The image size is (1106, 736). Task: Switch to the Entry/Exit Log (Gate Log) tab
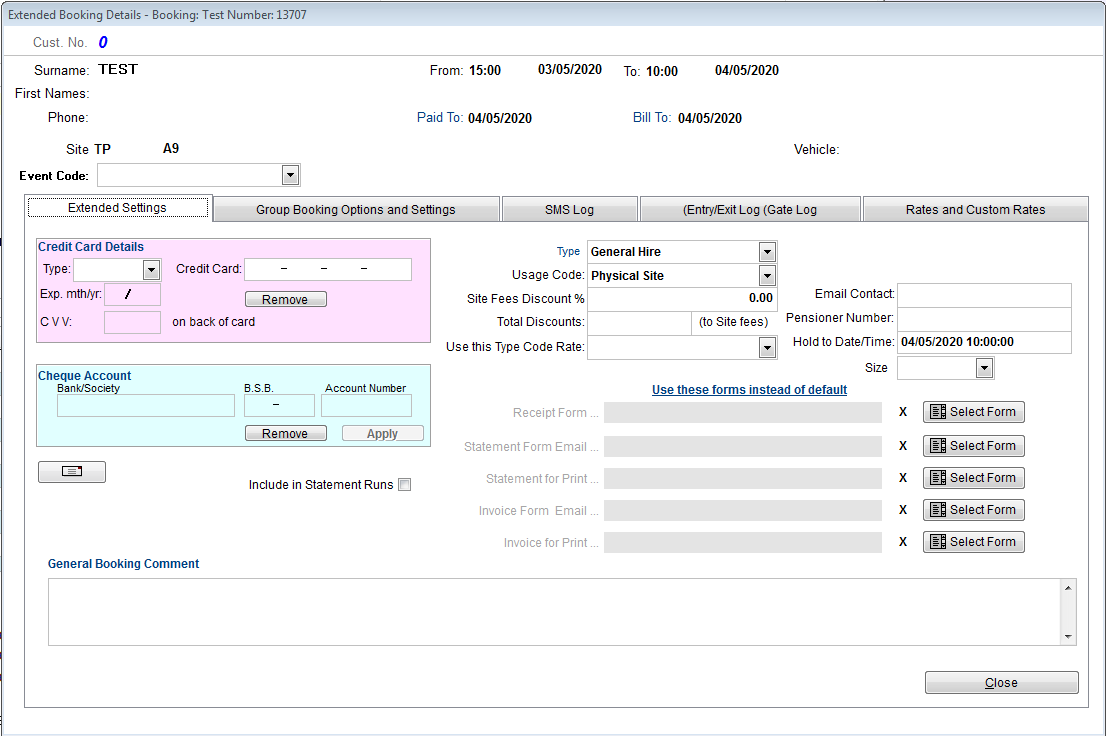tap(750, 210)
